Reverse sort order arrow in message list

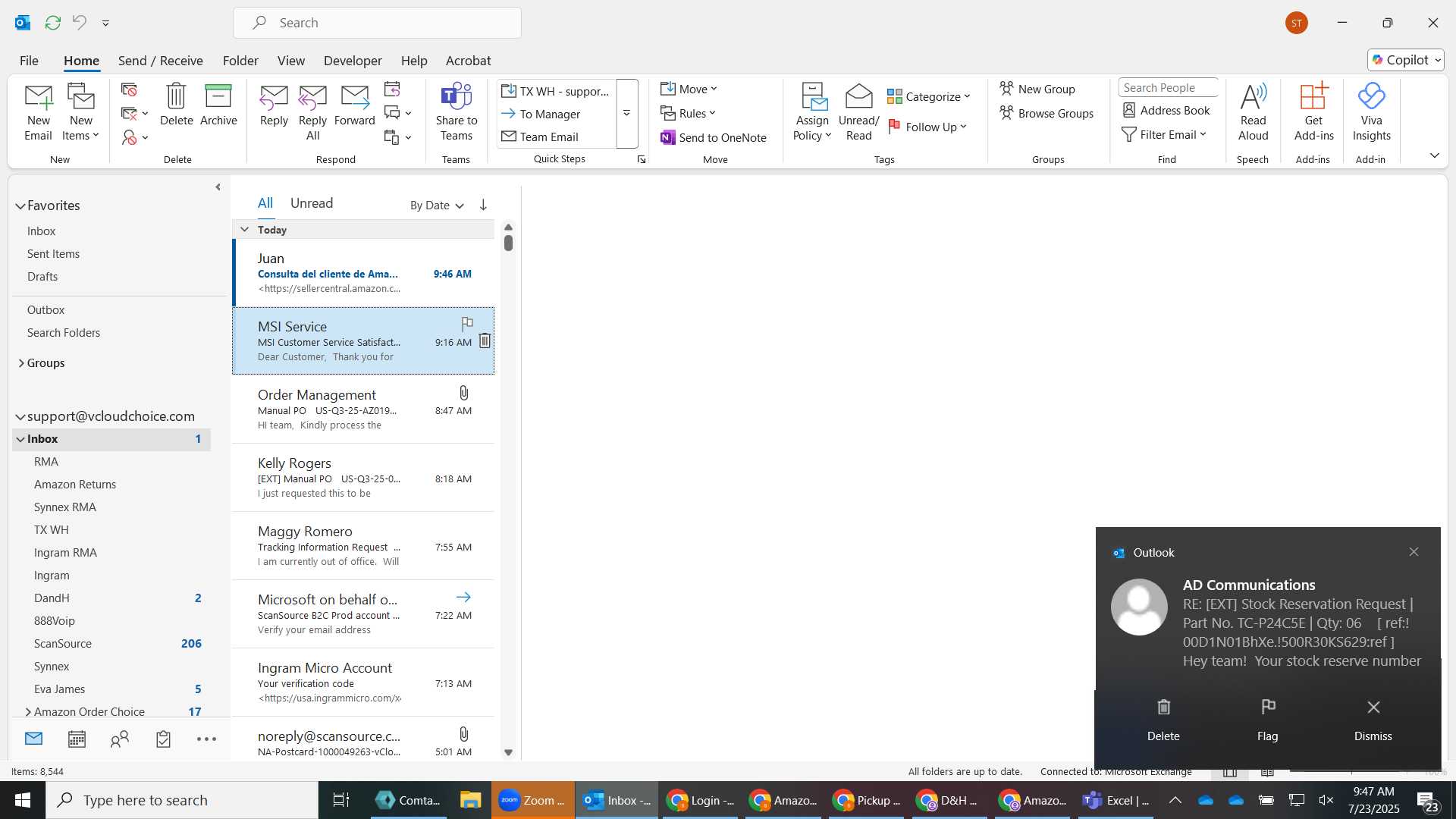pyautogui.click(x=483, y=205)
